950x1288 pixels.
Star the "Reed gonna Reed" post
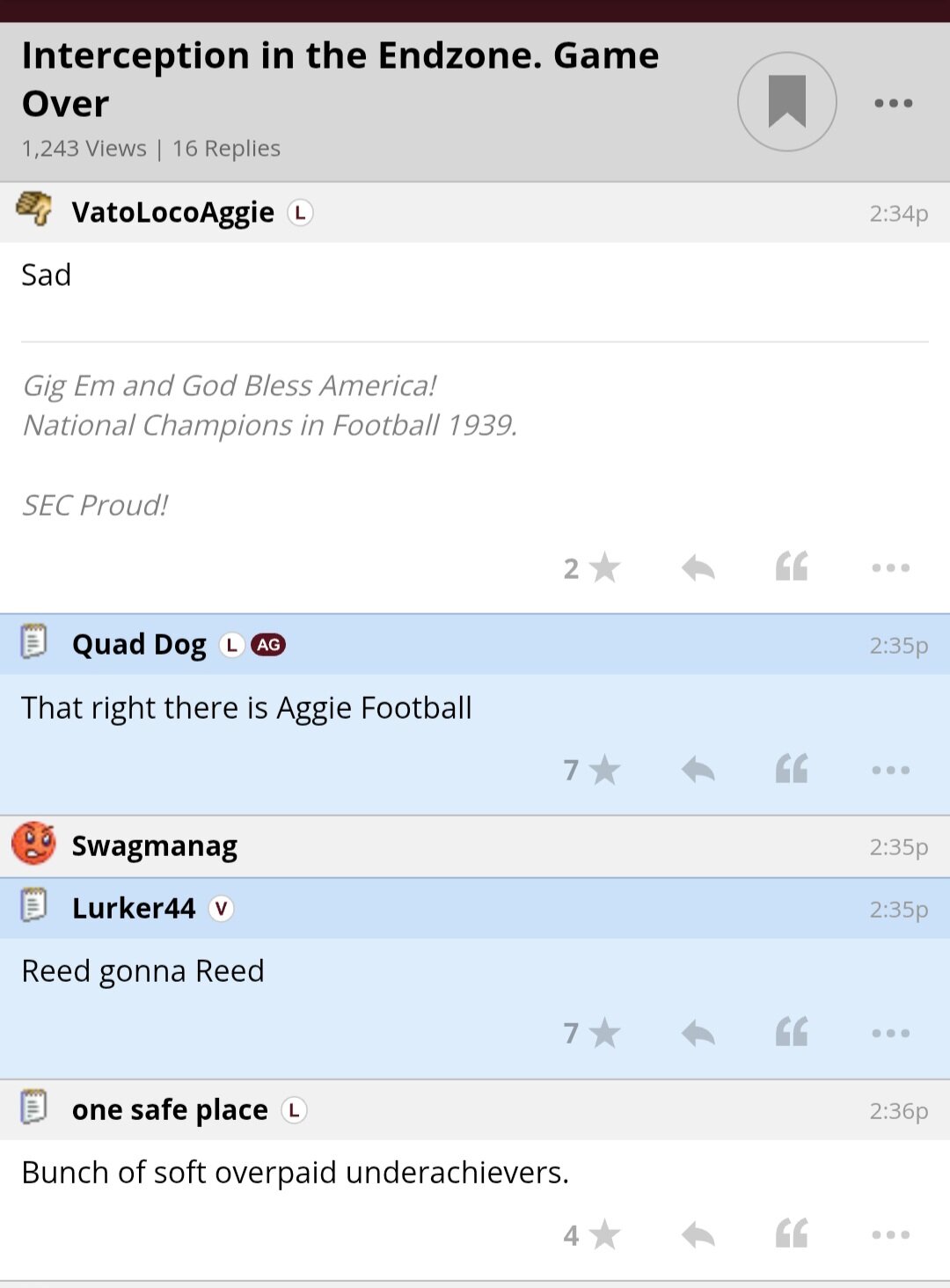coord(603,1034)
